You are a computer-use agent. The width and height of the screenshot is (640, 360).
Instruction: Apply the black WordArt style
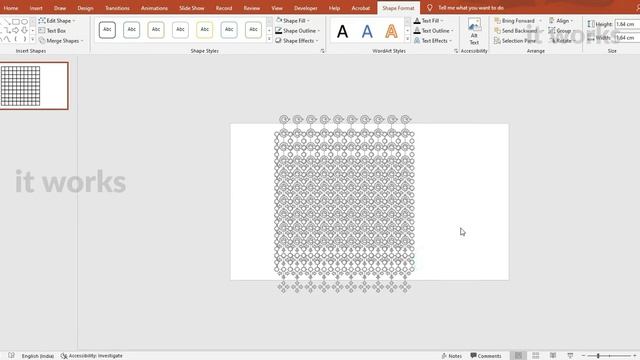click(342, 31)
